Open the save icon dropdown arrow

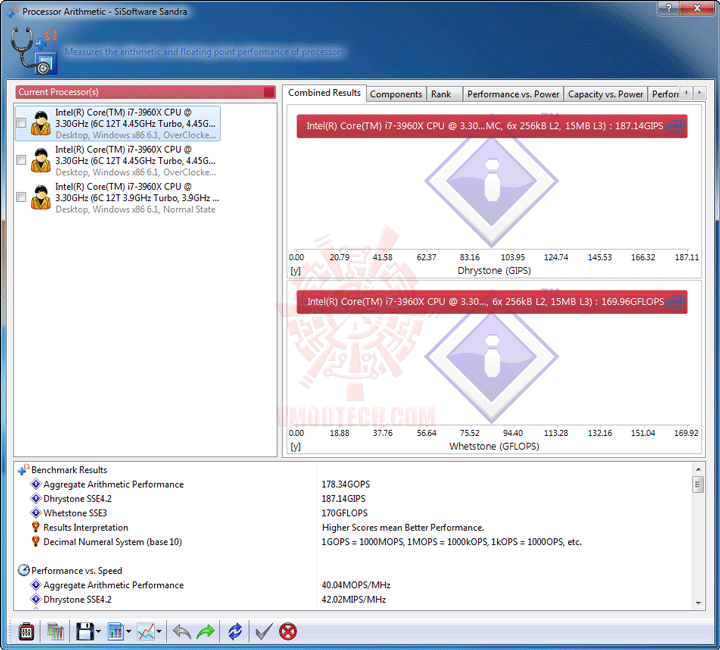pos(98,632)
